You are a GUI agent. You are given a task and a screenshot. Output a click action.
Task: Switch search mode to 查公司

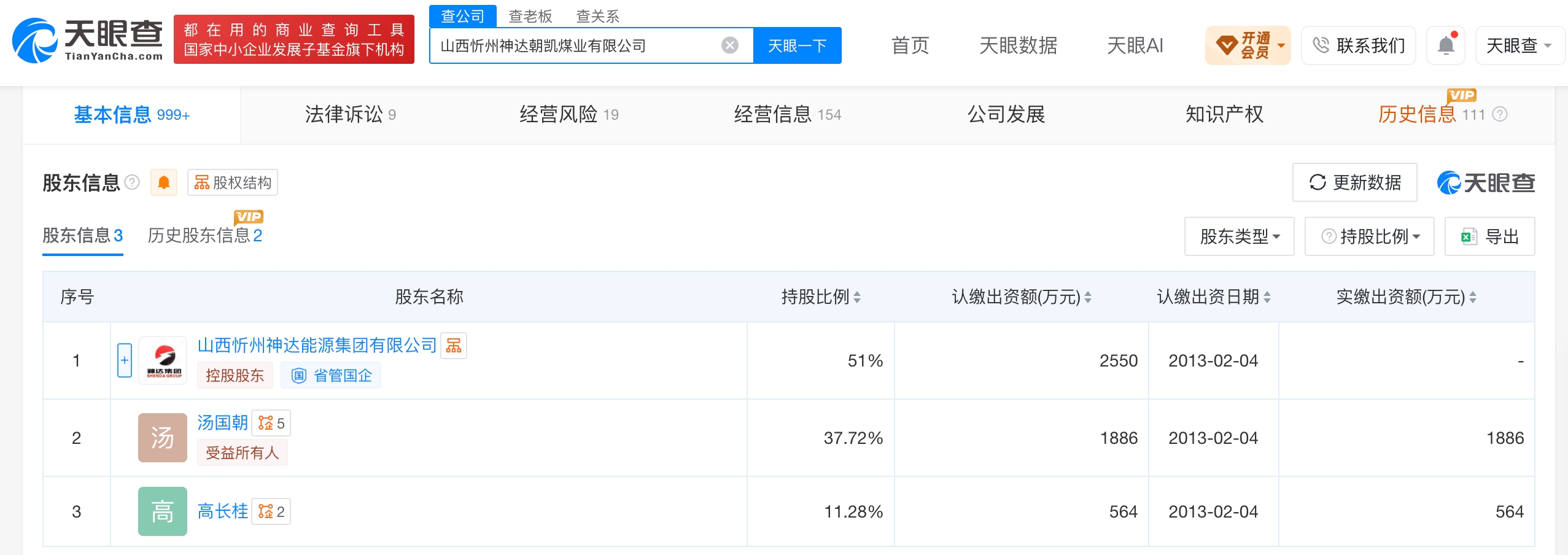click(463, 16)
